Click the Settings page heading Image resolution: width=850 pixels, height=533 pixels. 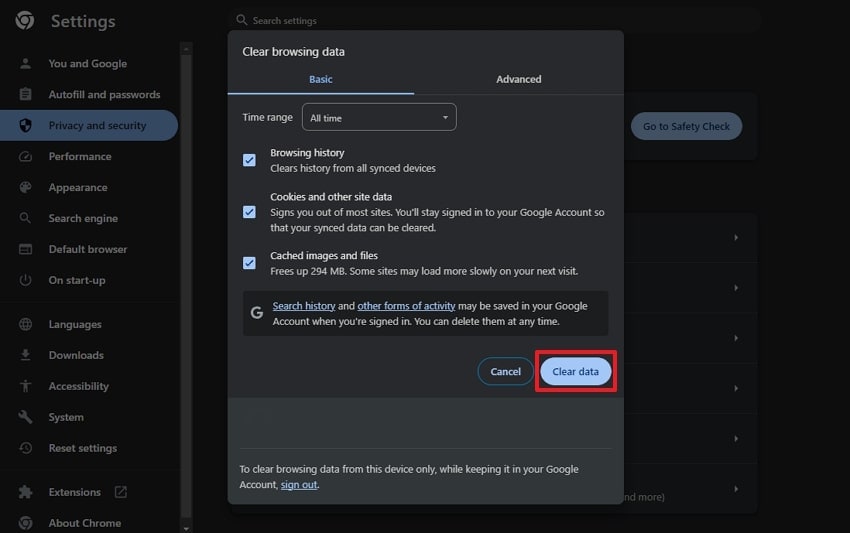click(x=83, y=21)
